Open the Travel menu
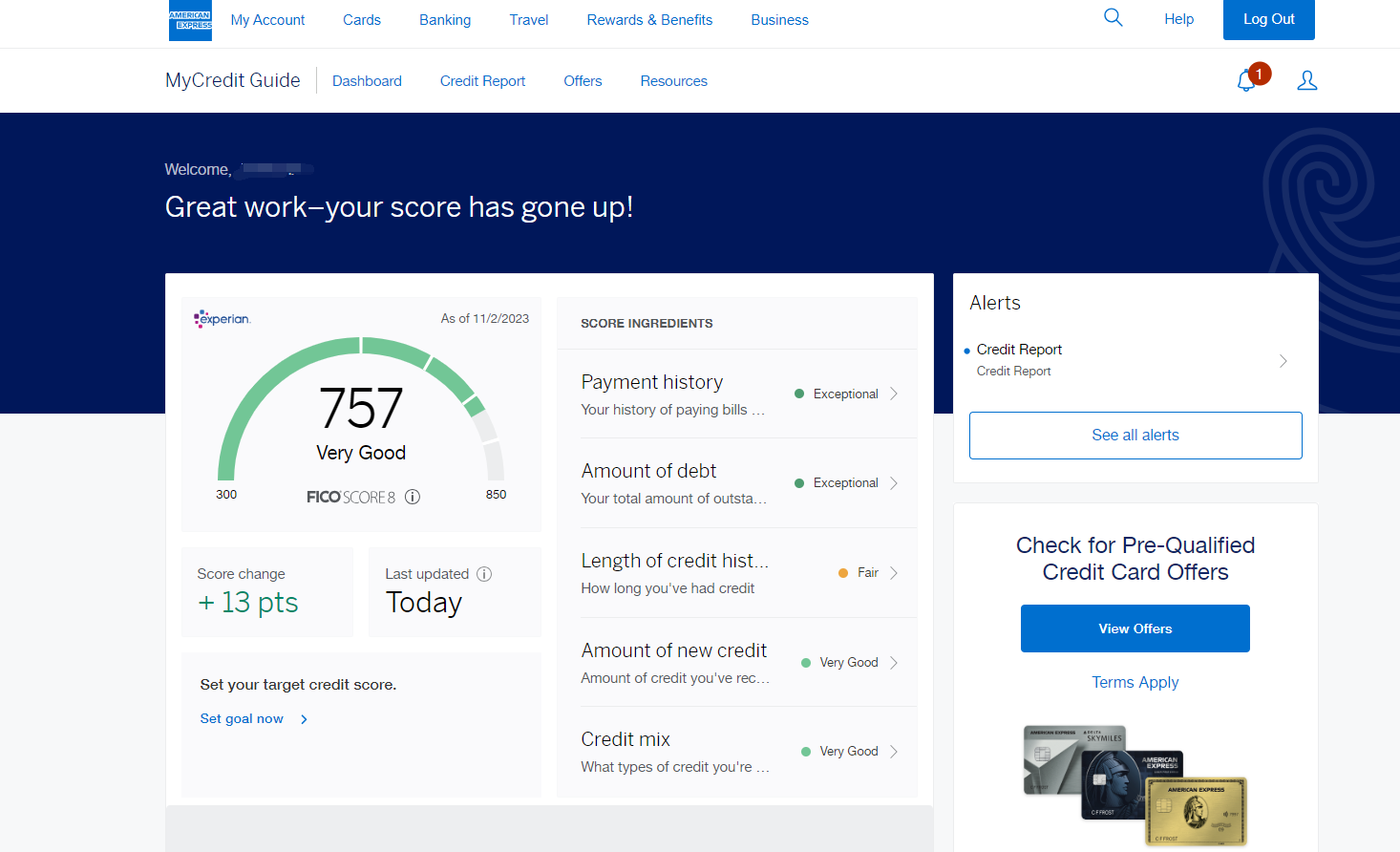Image resolution: width=1400 pixels, height=852 pixels. pos(529,20)
